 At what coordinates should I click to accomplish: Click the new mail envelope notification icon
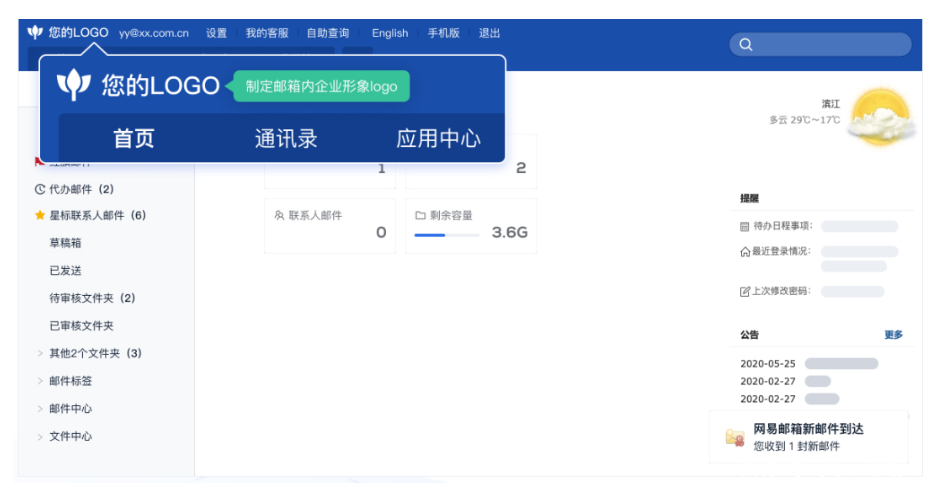coord(735,437)
